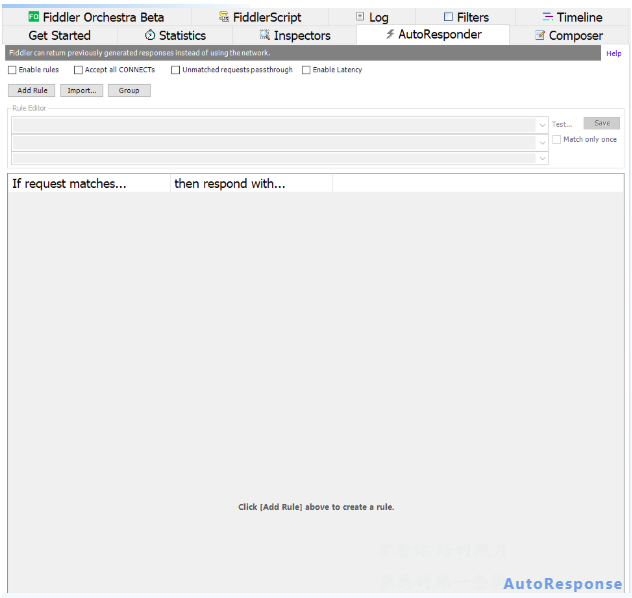
Task: Open the Help link
Action: coord(613,54)
